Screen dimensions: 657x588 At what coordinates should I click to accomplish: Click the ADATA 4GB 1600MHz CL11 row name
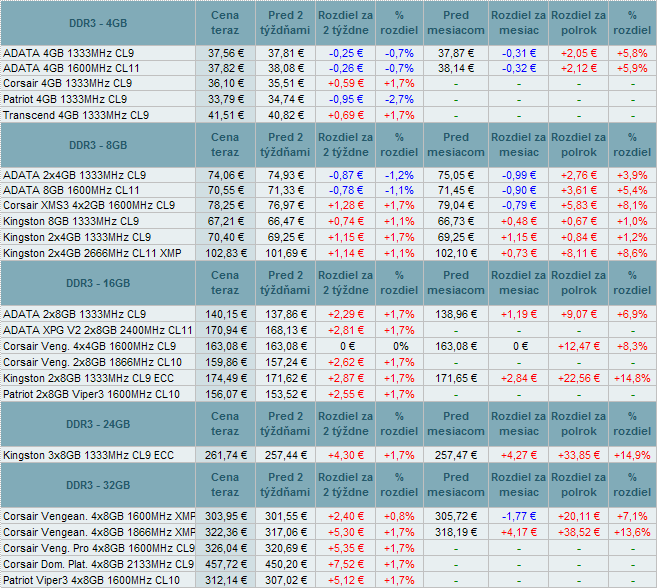[71, 68]
